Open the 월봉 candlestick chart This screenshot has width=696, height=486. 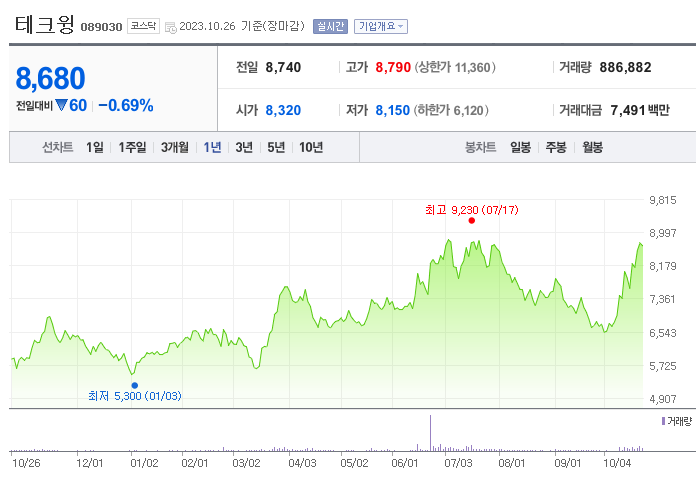click(x=593, y=147)
